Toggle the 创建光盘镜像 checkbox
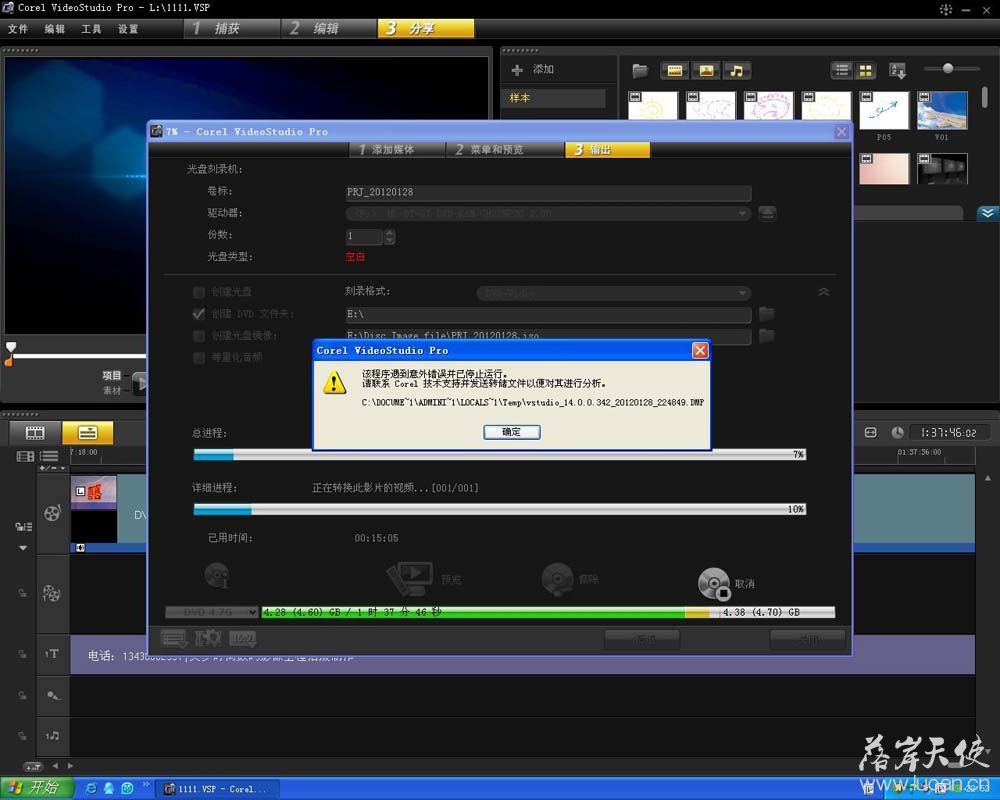Screen dimensions: 1000x800 (198, 336)
